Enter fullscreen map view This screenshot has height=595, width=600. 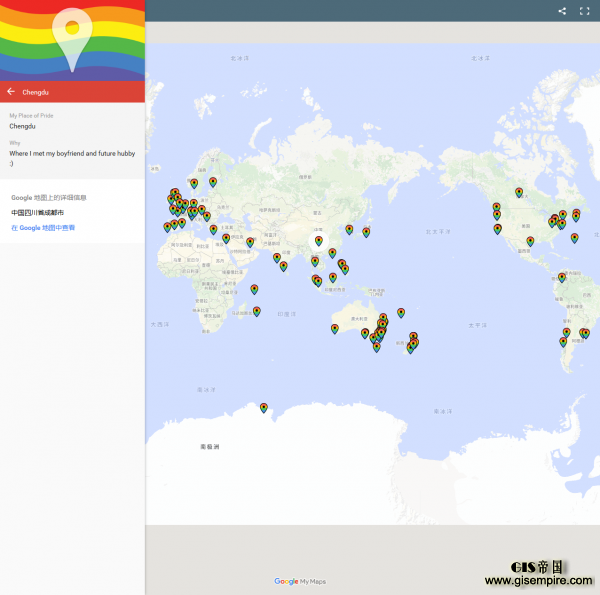[x=585, y=11]
